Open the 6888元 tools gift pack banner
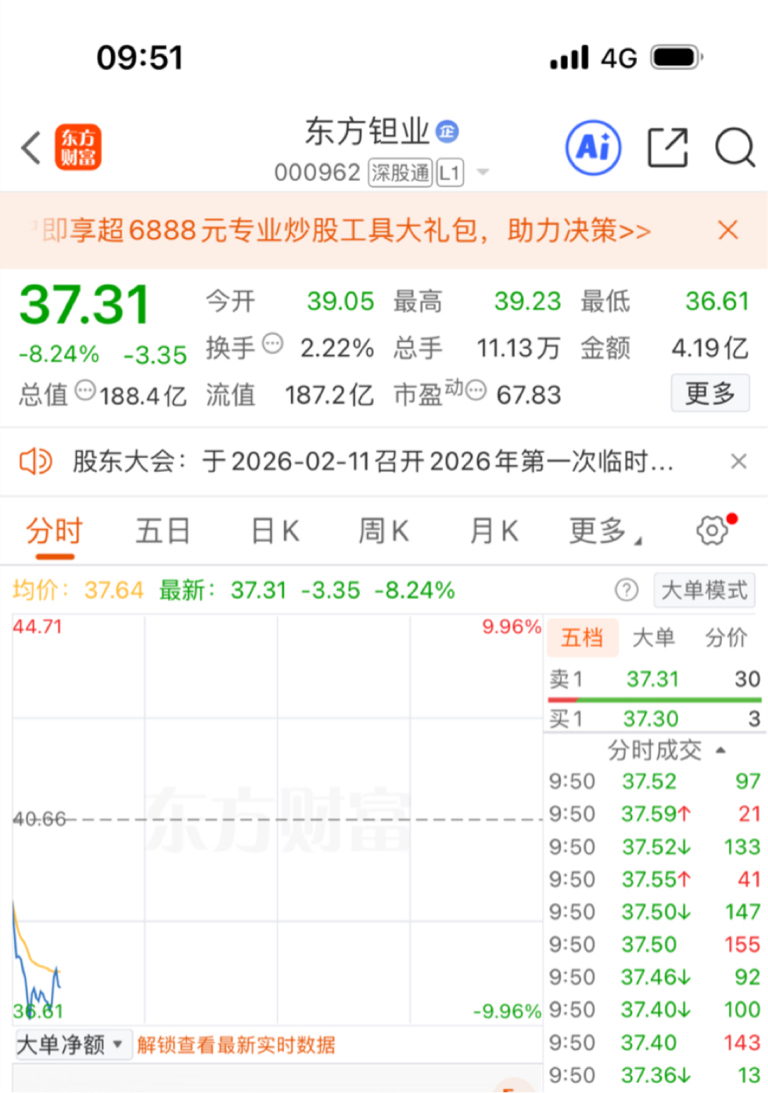The width and height of the screenshot is (768, 1093). click(x=346, y=230)
